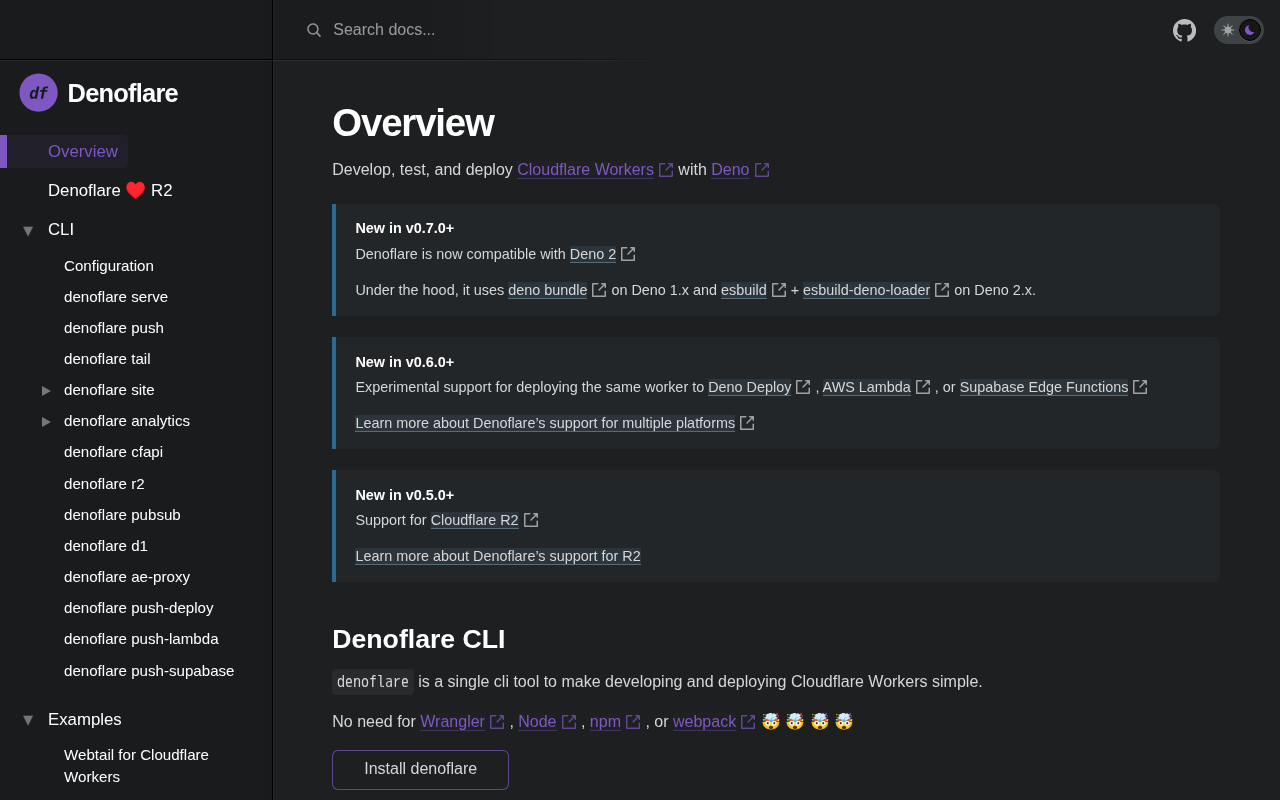Click external link icon after webpack
The width and height of the screenshot is (1280, 800).
[748, 722]
